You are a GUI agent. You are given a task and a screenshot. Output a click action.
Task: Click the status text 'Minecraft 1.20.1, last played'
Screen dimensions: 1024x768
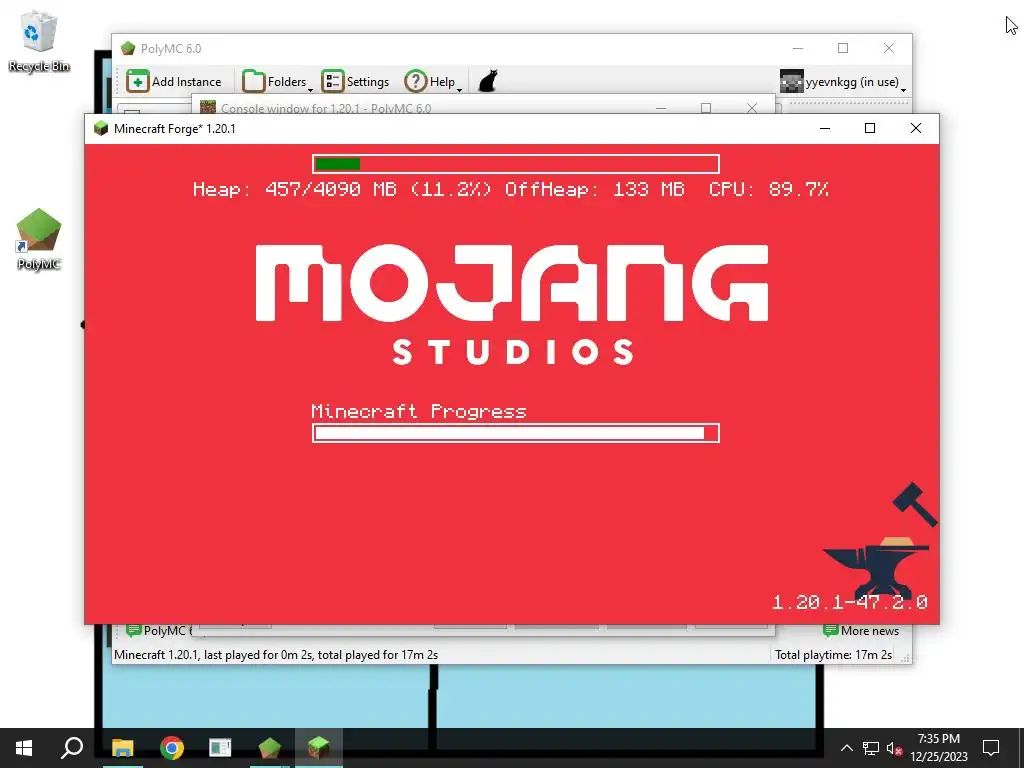[x=276, y=654]
